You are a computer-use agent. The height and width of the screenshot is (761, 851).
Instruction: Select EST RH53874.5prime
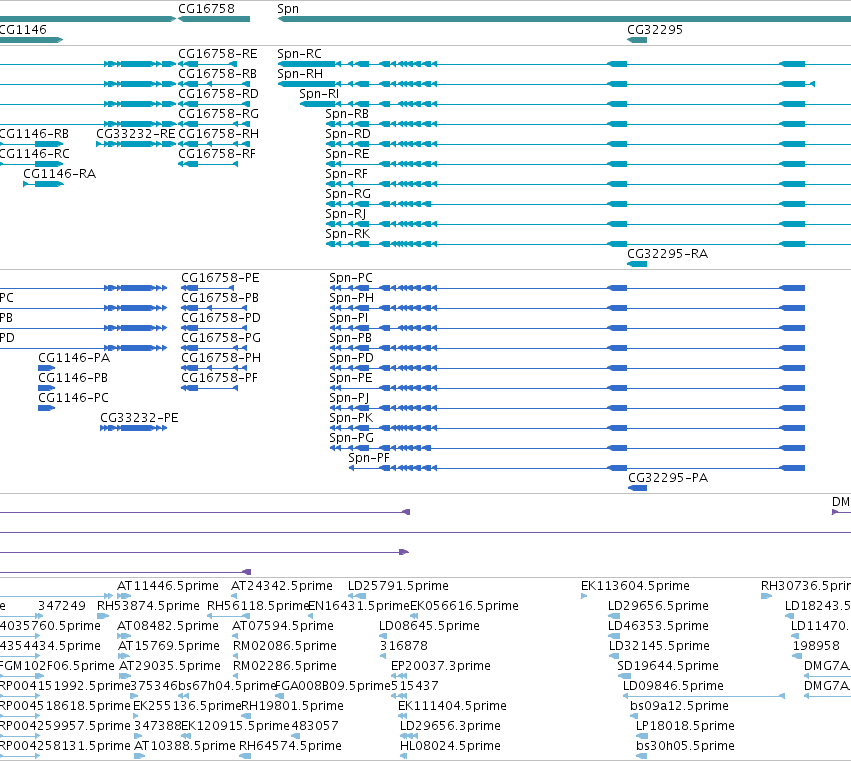click(148, 606)
